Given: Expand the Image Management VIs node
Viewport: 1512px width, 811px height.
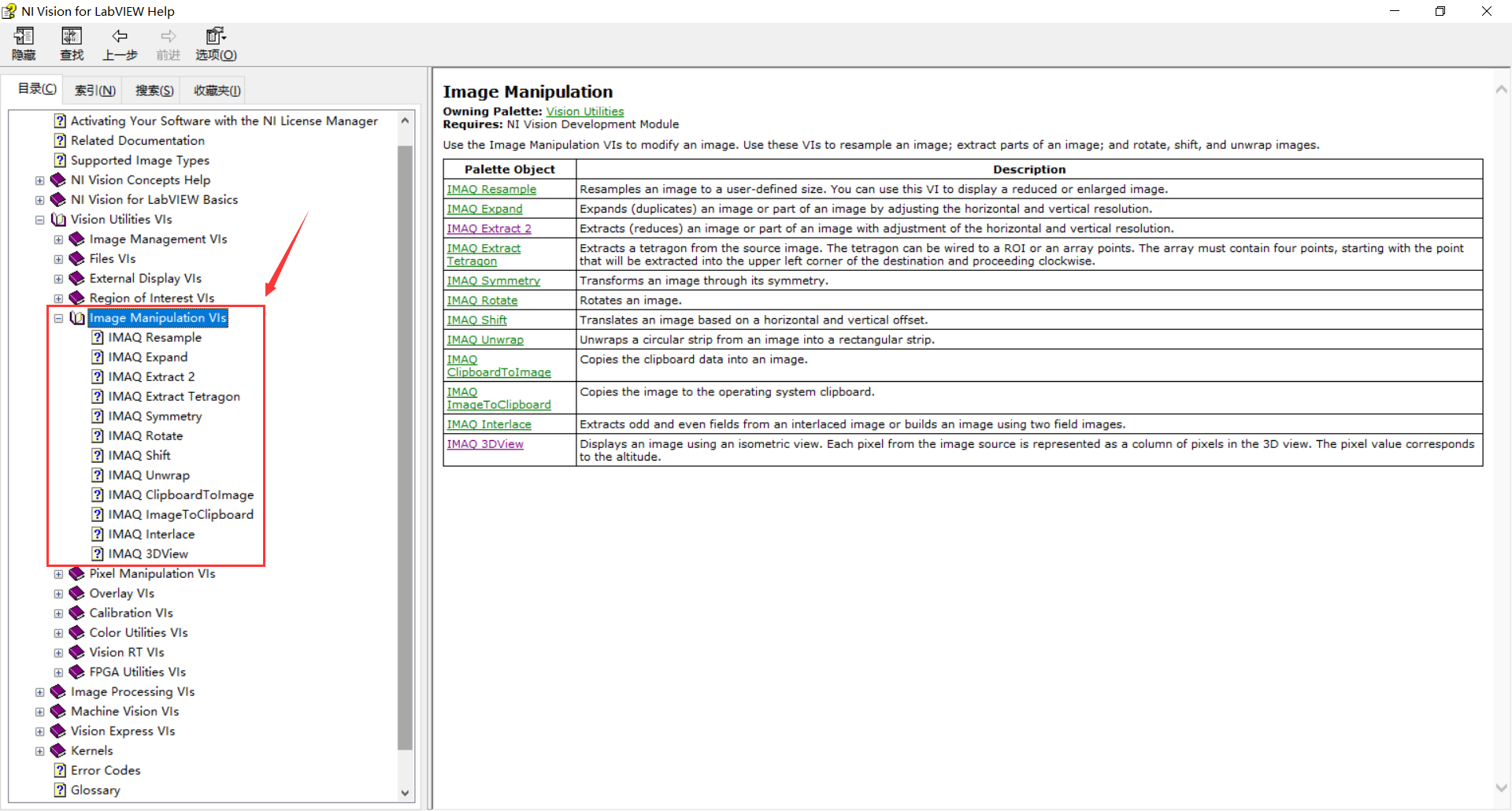Looking at the screenshot, I should [58, 239].
